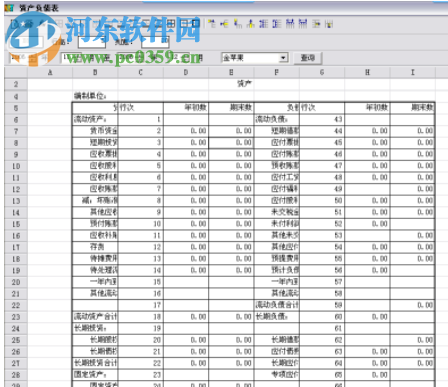Select row header 2
This screenshot has height=387, width=448.
(x=16, y=84)
